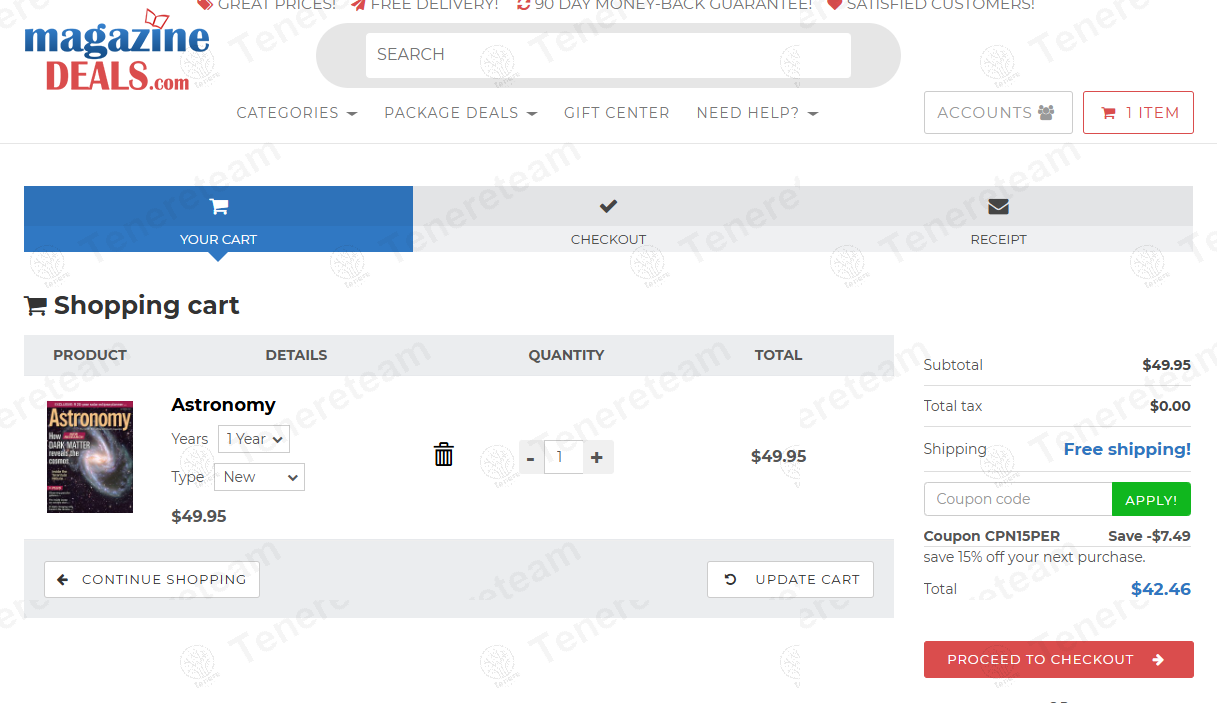The width and height of the screenshot is (1217, 703).
Task: Expand the Categories menu
Action: [296, 113]
